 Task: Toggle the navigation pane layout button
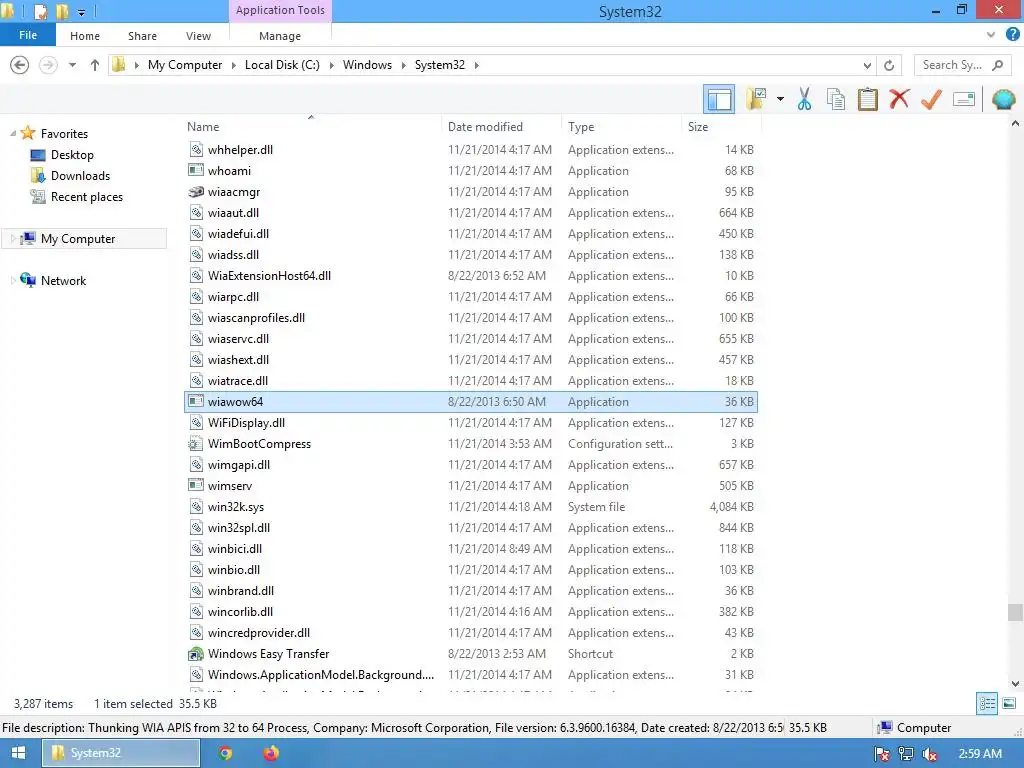(719, 99)
